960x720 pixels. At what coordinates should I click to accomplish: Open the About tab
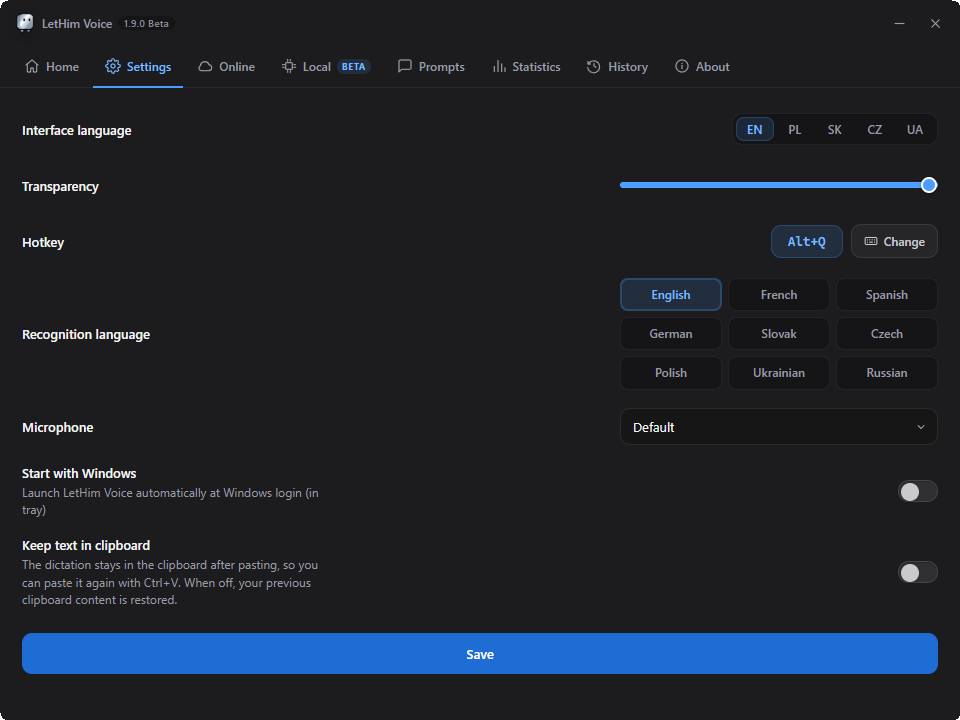coord(702,66)
